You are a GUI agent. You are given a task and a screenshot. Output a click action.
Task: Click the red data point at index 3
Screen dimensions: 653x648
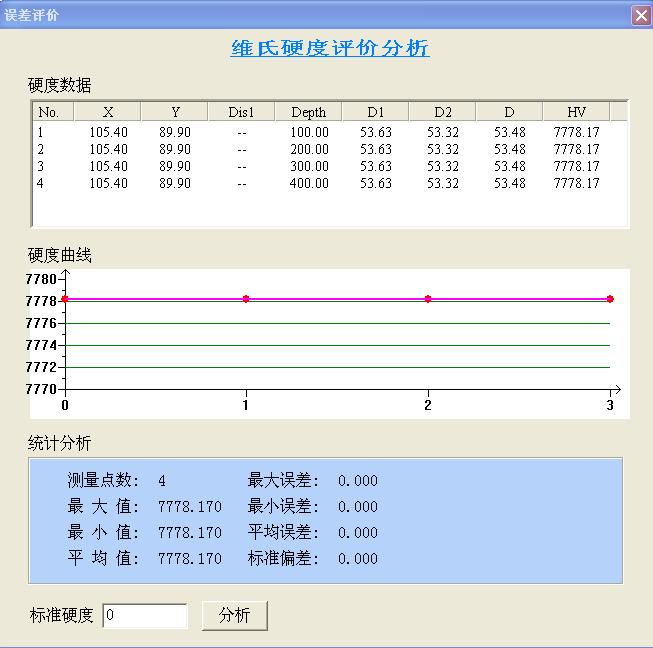click(610, 299)
